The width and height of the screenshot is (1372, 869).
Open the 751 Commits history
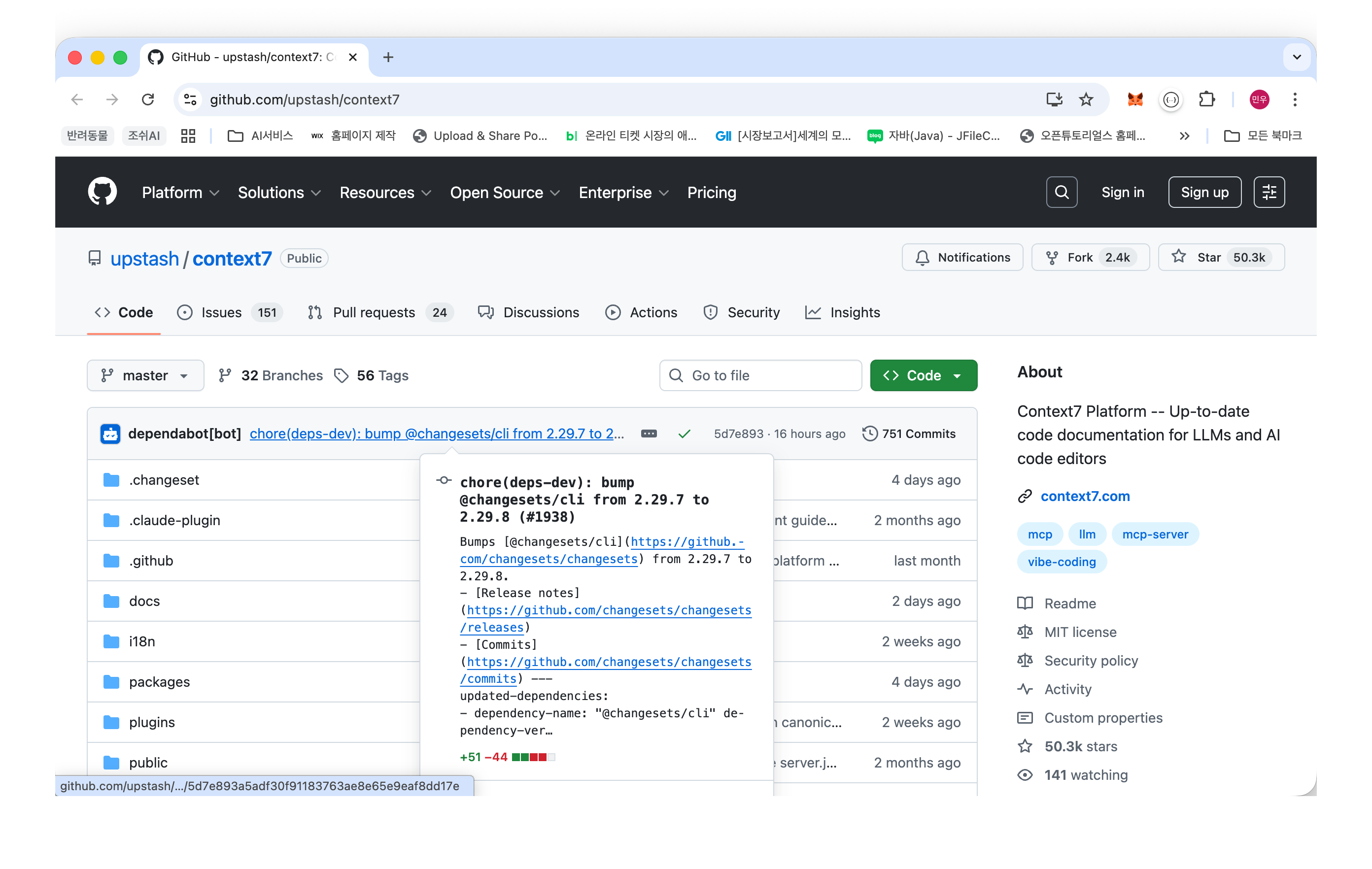click(909, 434)
